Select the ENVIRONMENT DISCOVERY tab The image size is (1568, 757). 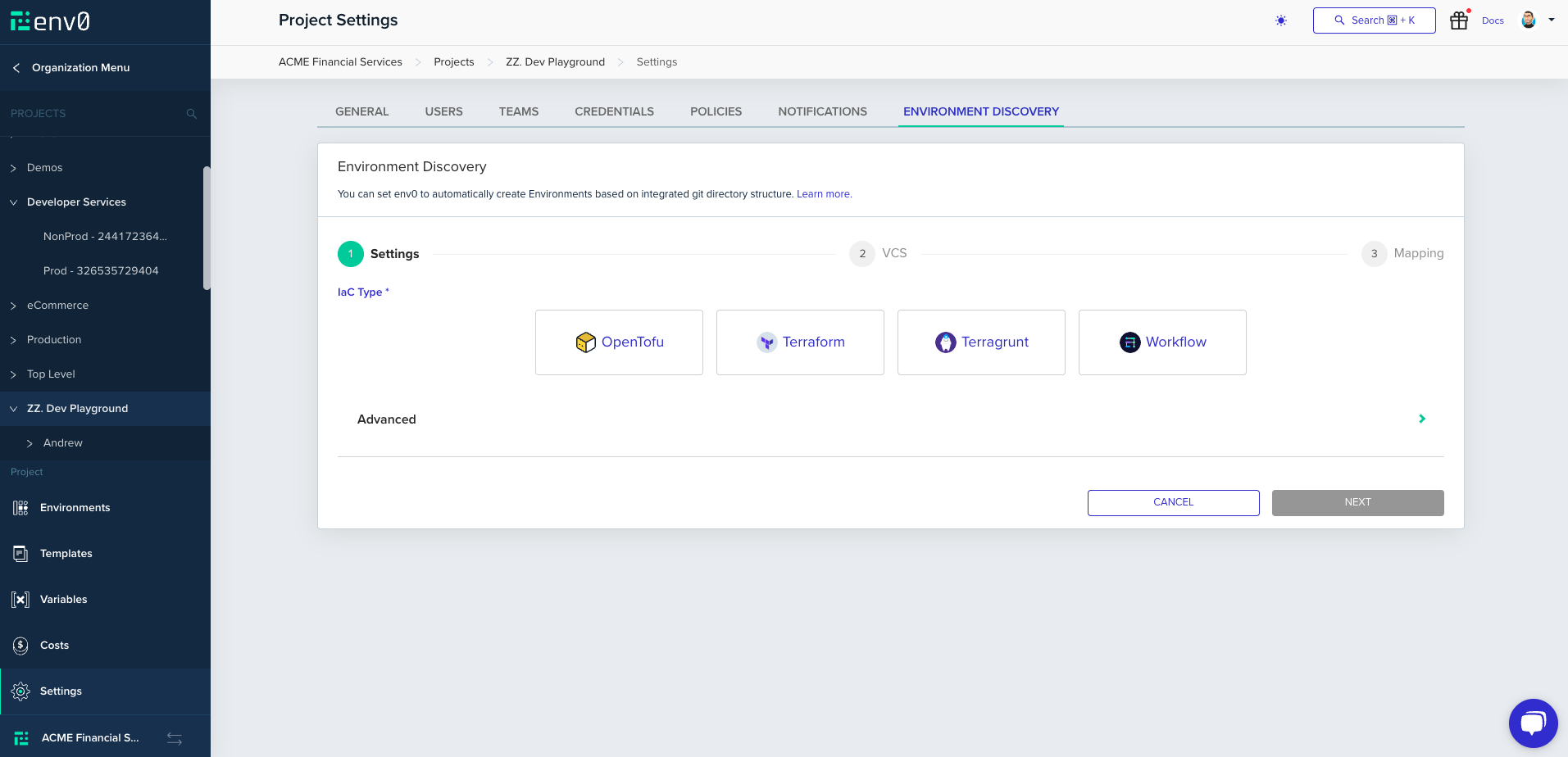pyautogui.click(x=981, y=111)
